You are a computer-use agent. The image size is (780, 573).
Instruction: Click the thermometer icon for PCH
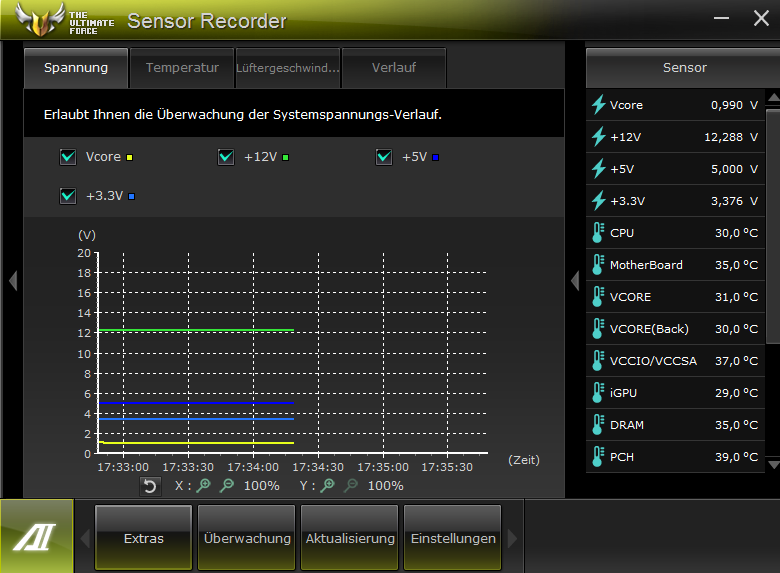tap(598, 457)
